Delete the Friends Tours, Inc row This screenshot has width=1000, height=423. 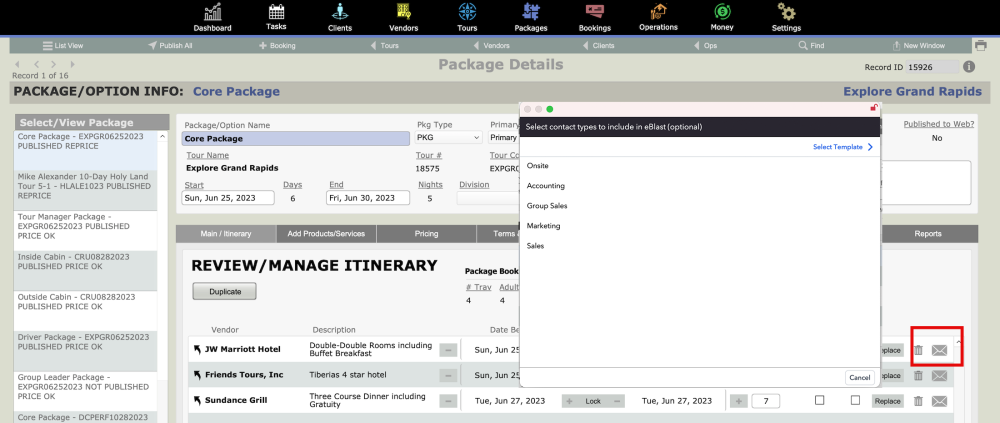pyautogui.click(x=918, y=375)
